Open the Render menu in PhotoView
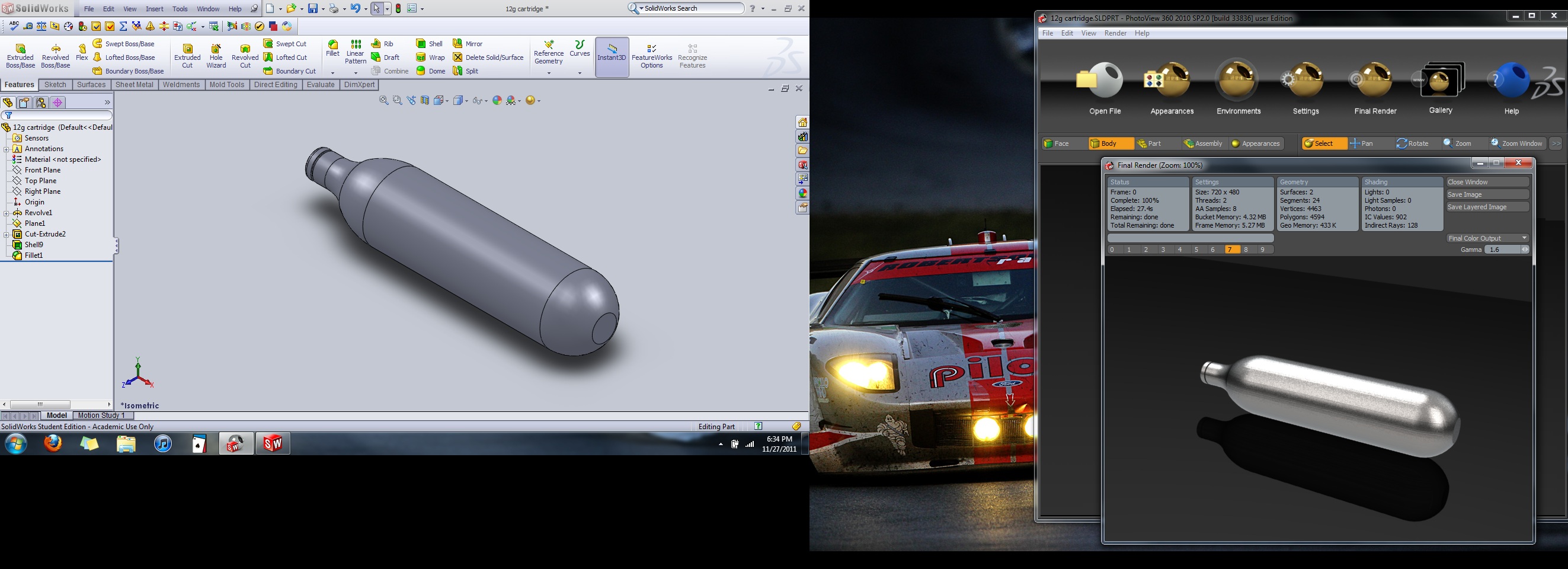The height and width of the screenshot is (569, 1568). tap(1115, 33)
